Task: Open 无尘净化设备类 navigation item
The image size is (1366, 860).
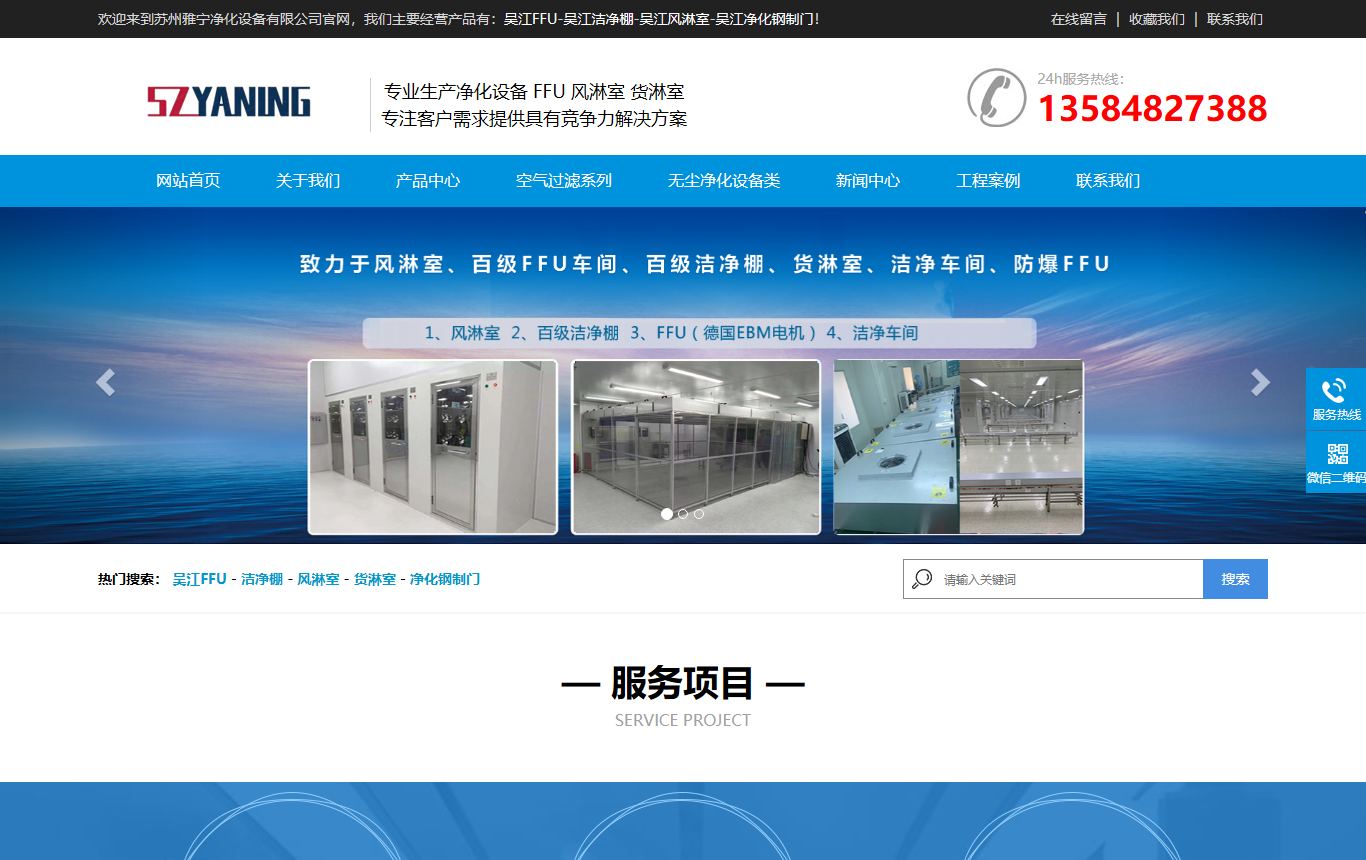Action: [x=724, y=181]
